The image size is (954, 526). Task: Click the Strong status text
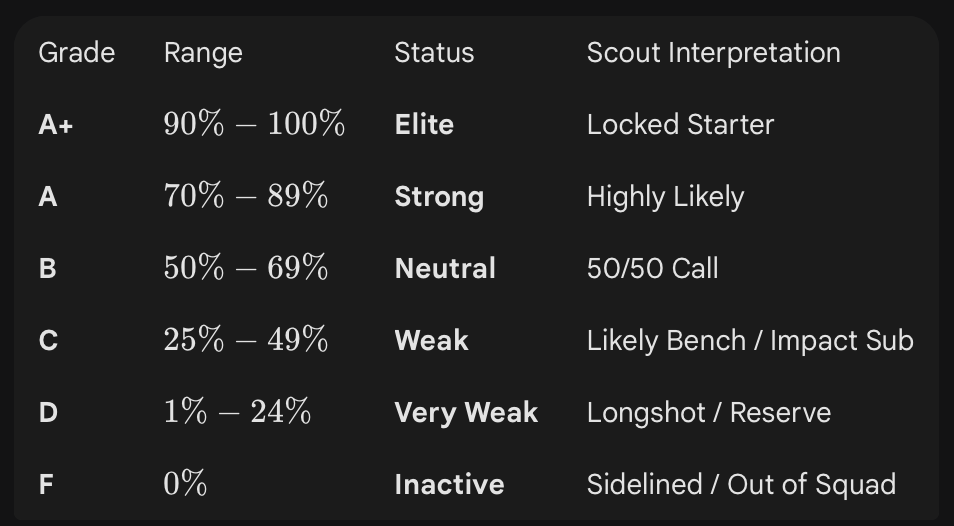tap(439, 197)
